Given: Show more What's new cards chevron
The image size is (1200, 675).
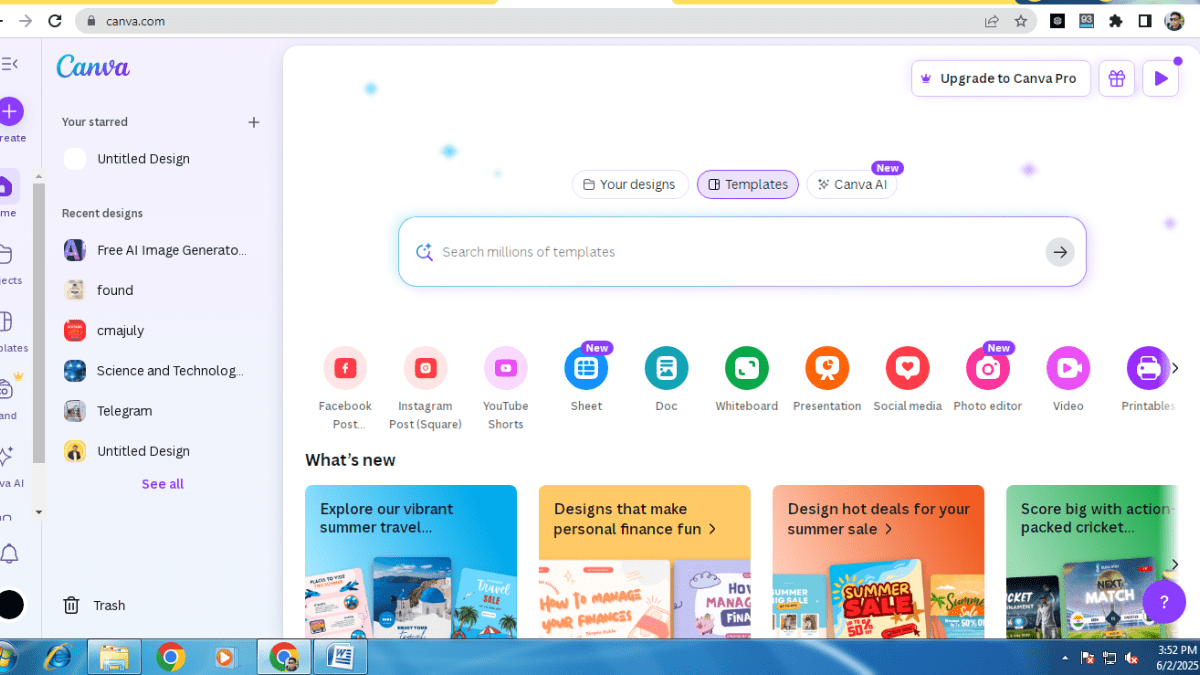Looking at the screenshot, I should (x=1176, y=564).
